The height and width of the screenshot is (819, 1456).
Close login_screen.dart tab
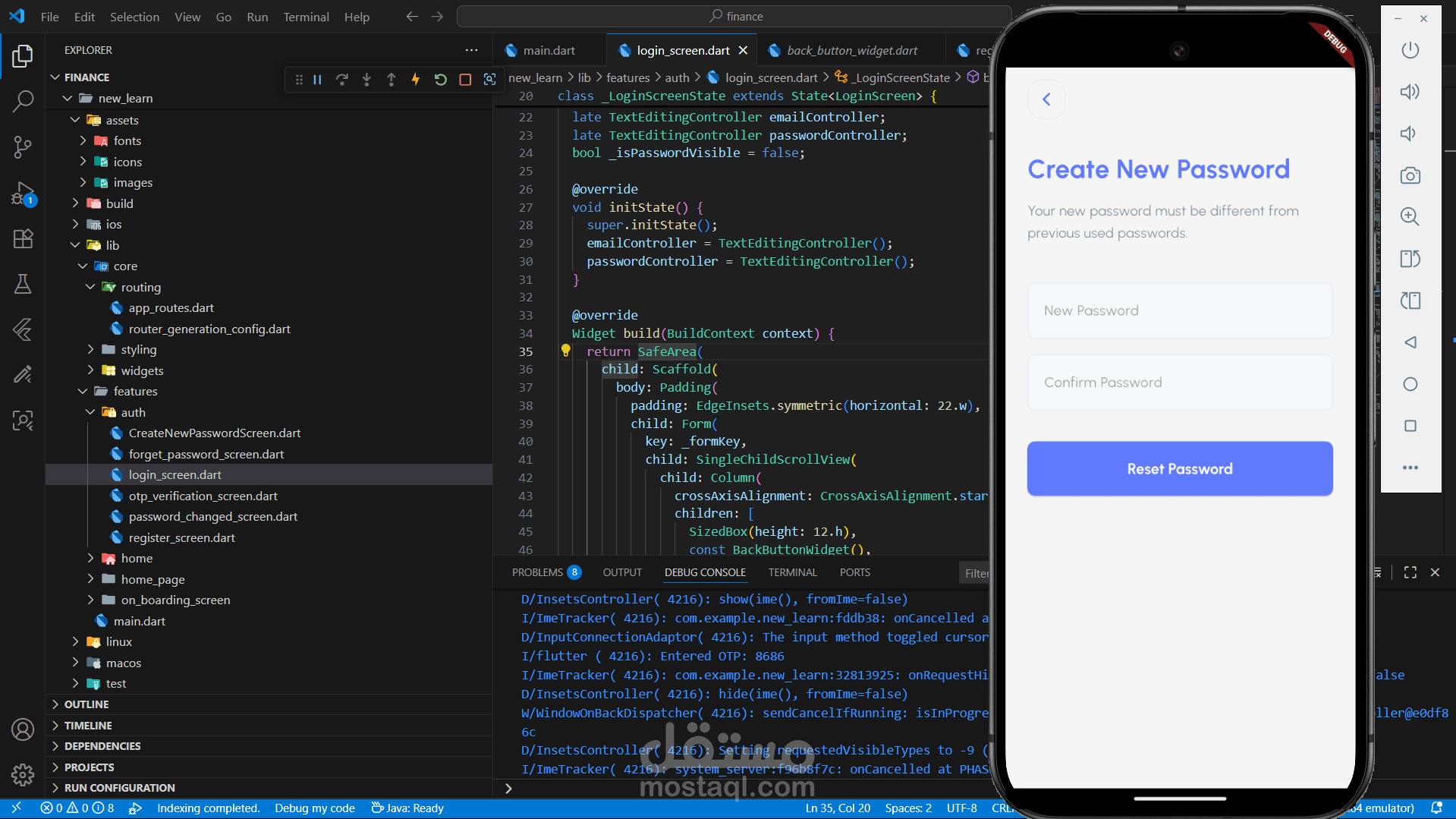point(743,50)
